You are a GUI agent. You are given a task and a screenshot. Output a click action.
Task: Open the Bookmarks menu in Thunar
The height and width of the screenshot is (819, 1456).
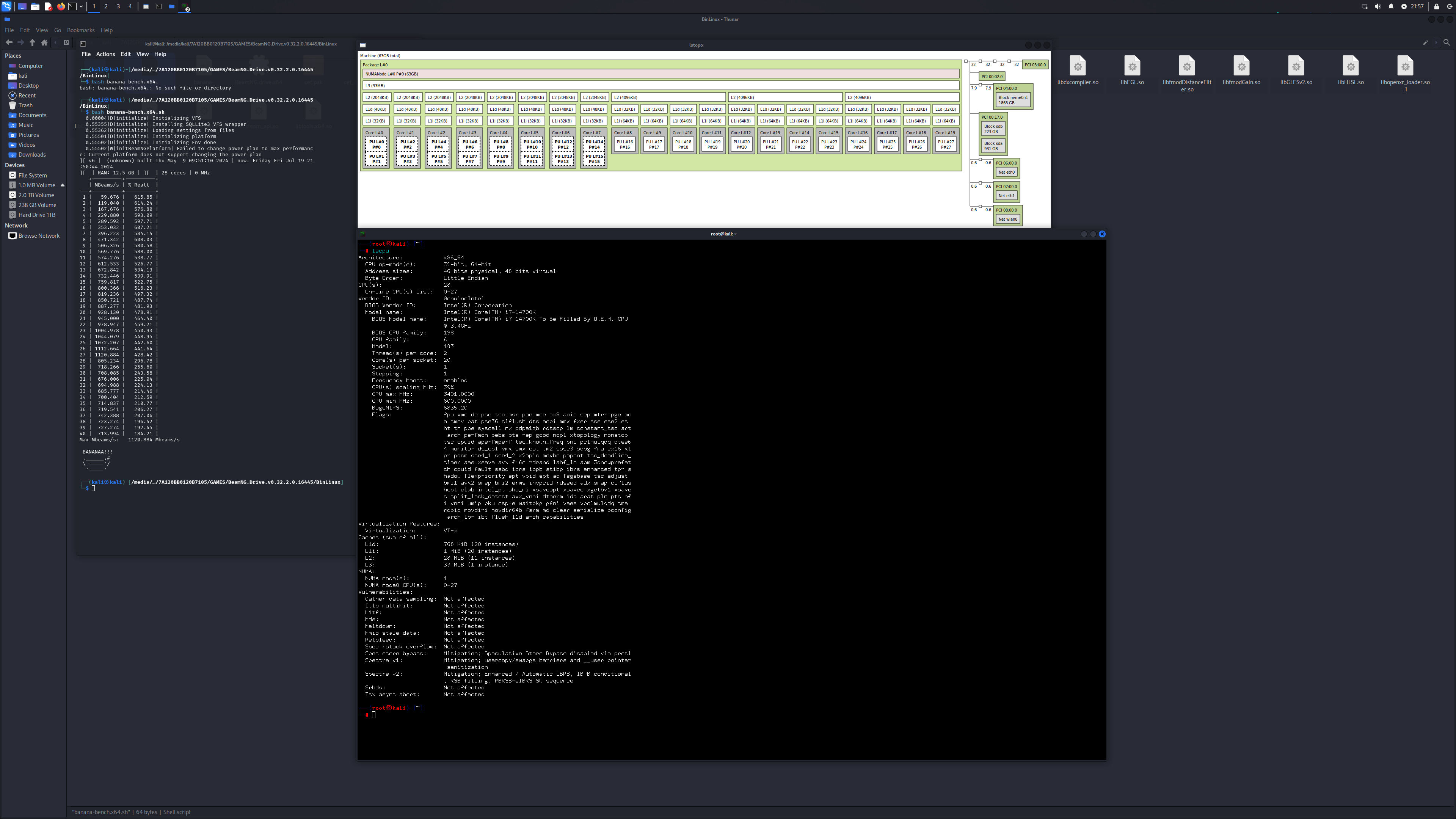80,30
